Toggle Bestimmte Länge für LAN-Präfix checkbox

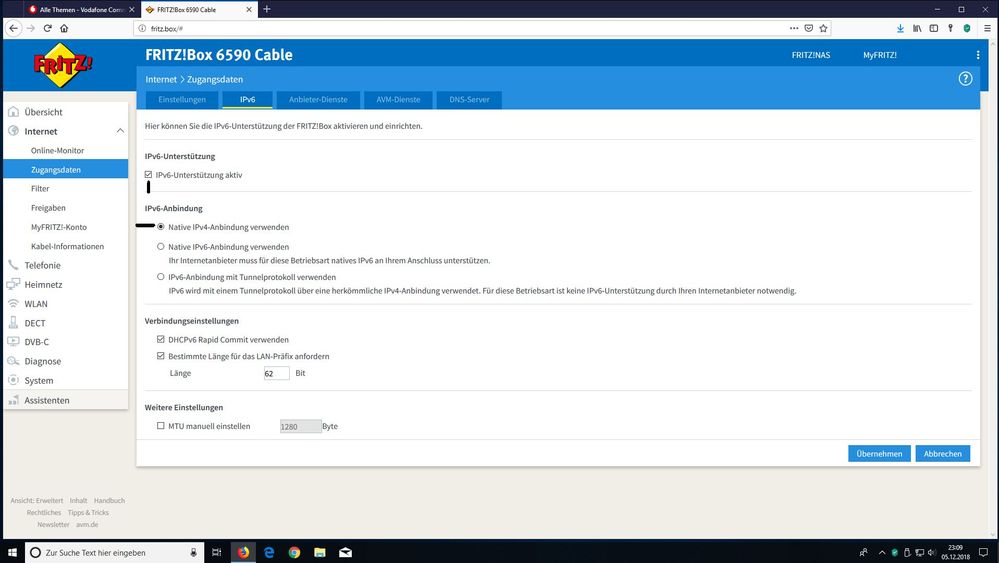coord(161,356)
